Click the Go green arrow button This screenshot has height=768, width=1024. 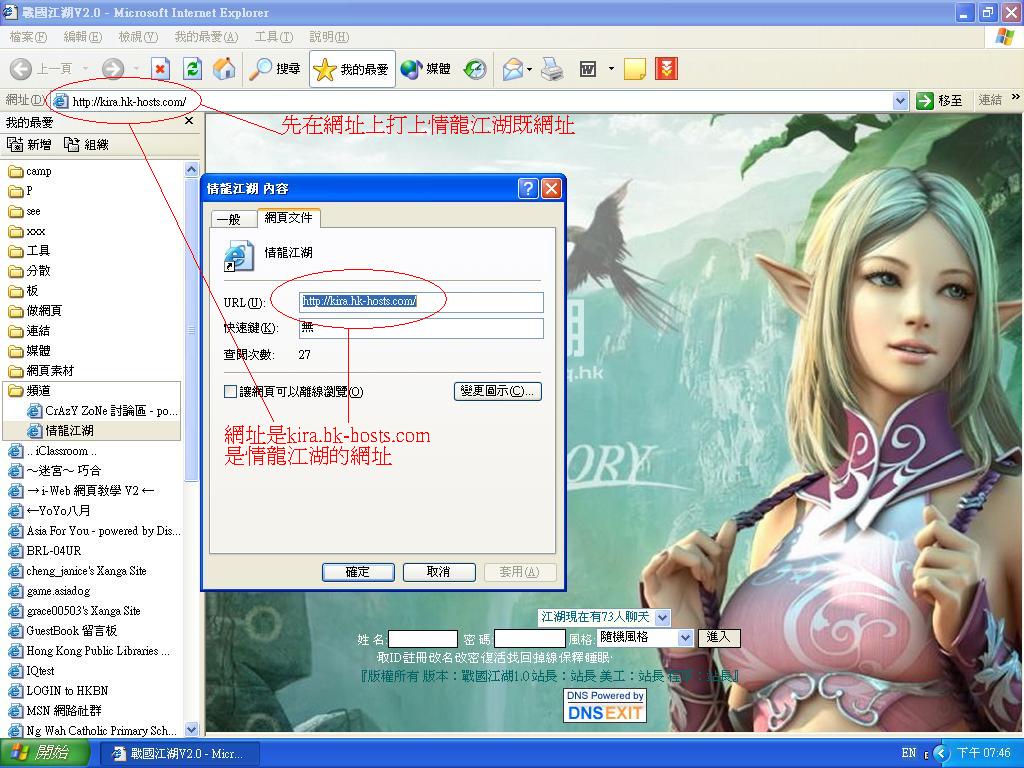click(924, 101)
